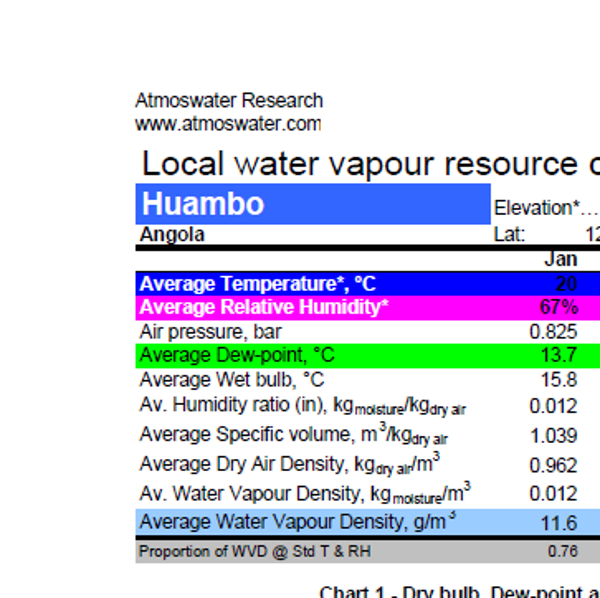
Task: Click the Huambo blue title banner
Action: point(313,204)
